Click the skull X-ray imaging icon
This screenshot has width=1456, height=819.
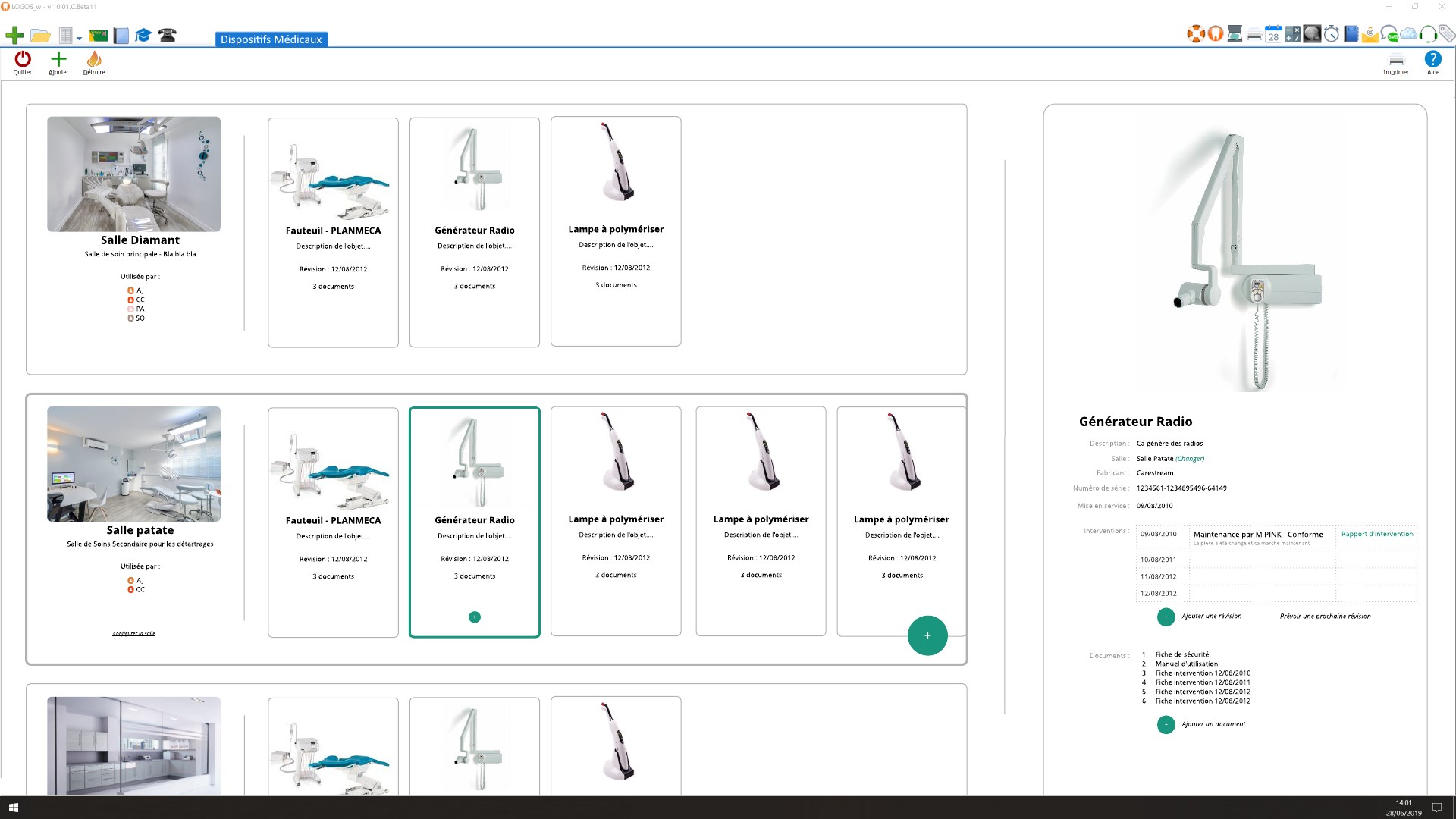[x=1312, y=34]
